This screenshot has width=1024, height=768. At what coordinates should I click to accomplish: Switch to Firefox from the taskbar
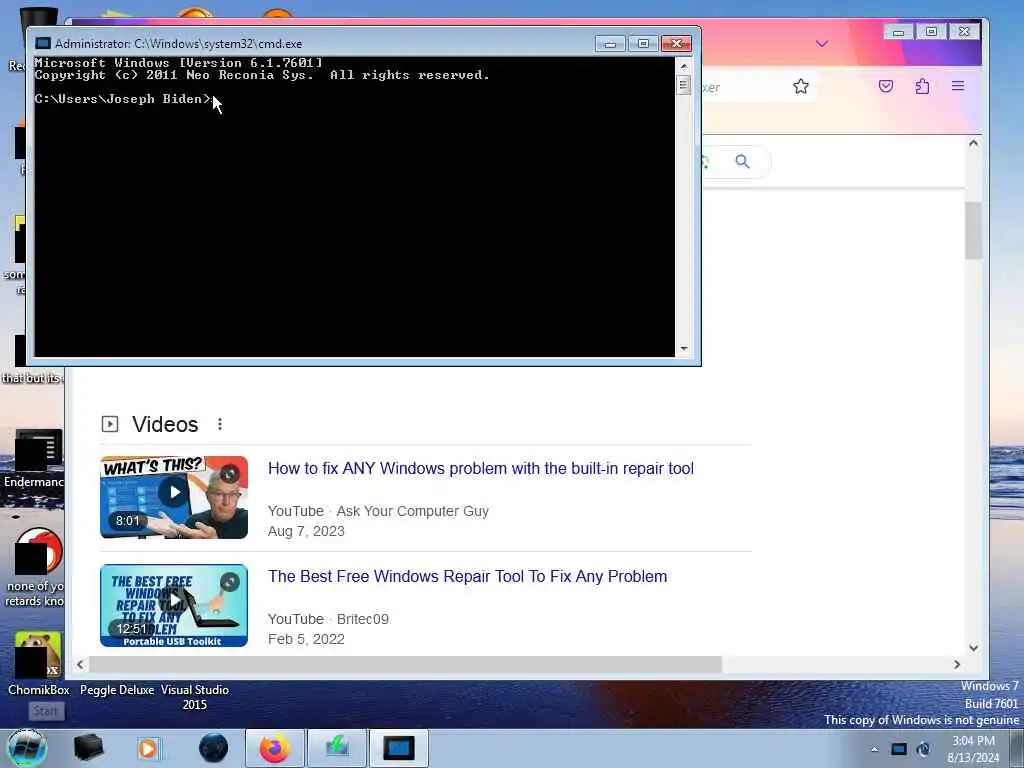click(274, 748)
